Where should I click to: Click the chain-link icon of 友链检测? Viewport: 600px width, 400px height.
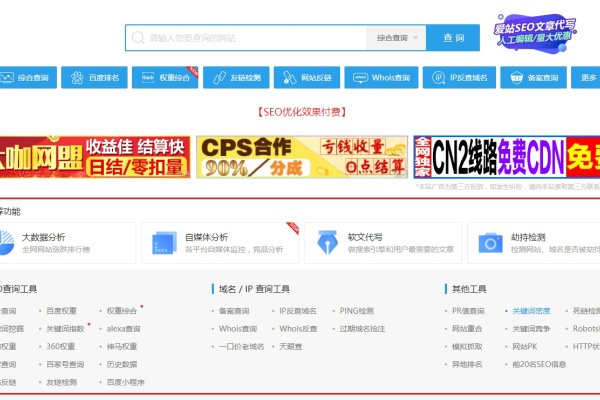point(219,78)
